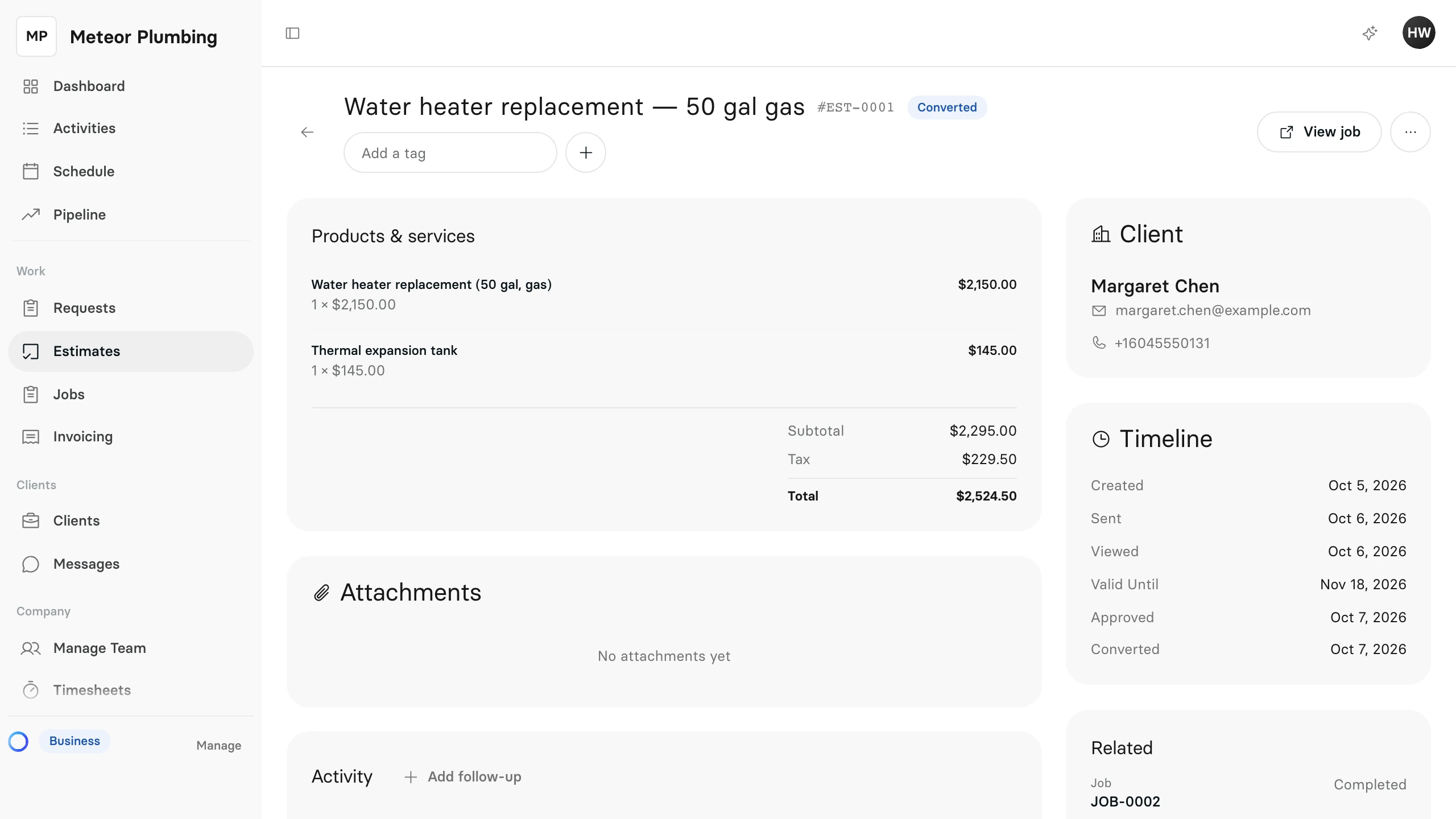Viewport: 1456px width, 819px height.
Task: Open Requests in Work section
Action: (x=131, y=308)
